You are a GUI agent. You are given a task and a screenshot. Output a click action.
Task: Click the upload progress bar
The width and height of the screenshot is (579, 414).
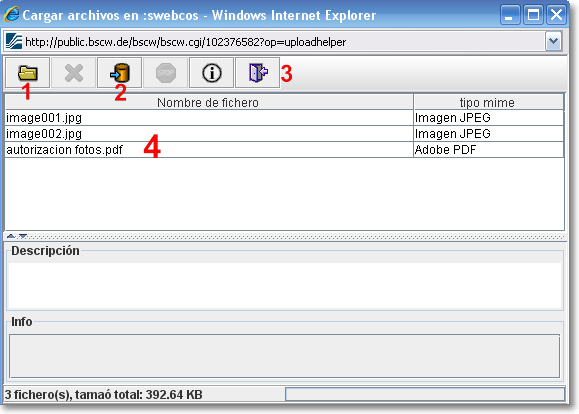[x=425, y=394]
